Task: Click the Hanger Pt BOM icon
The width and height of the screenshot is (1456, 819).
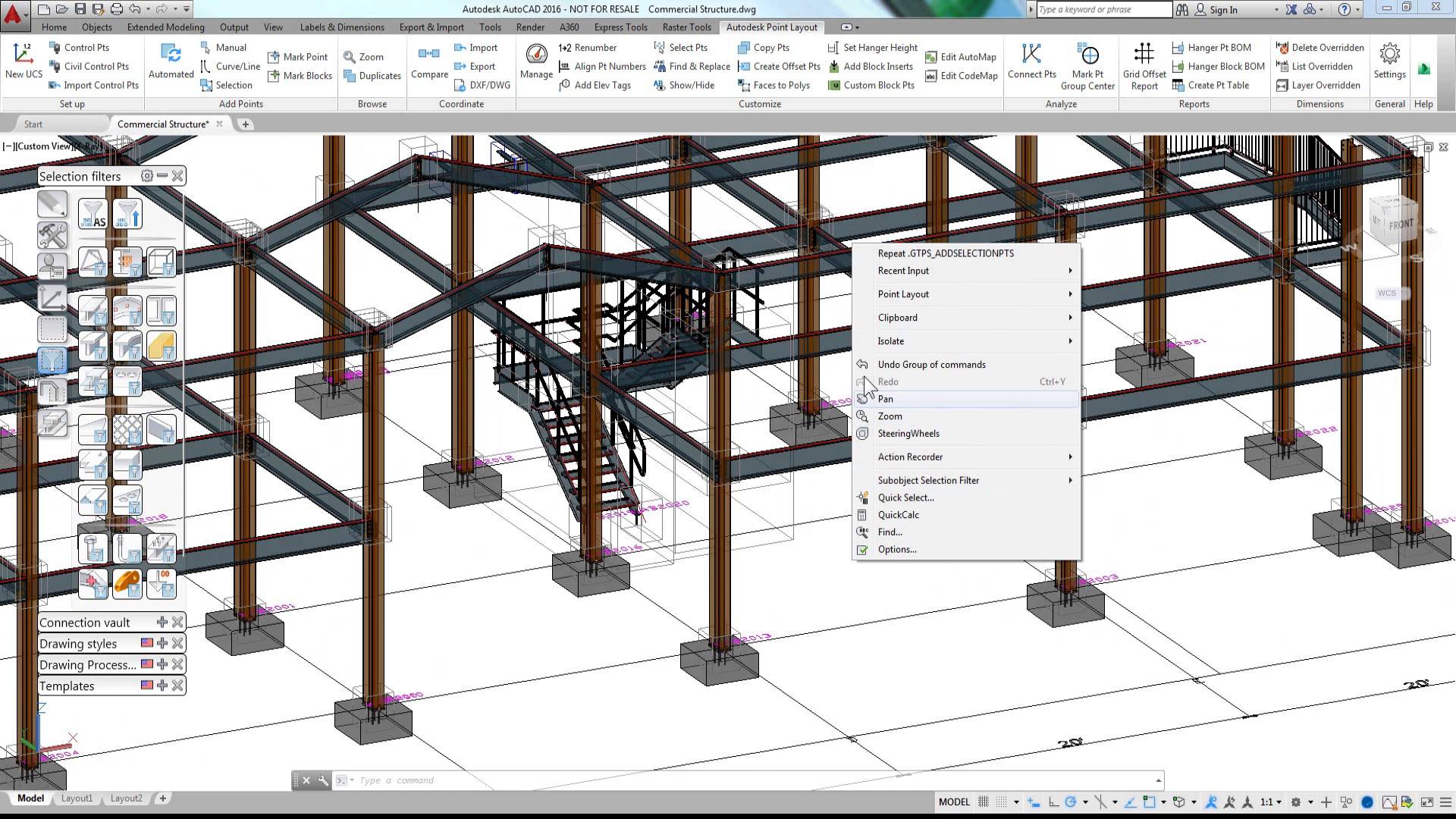Action: coord(1213,47)
